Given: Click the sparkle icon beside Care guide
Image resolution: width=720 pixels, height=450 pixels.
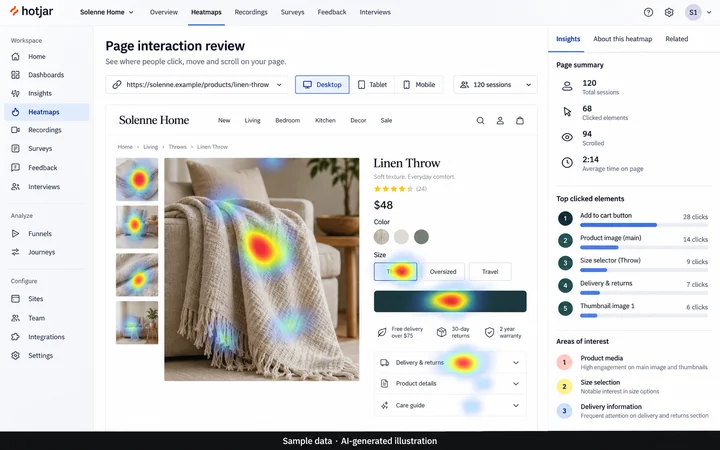Looking at the screenshot, I should 384,405.
